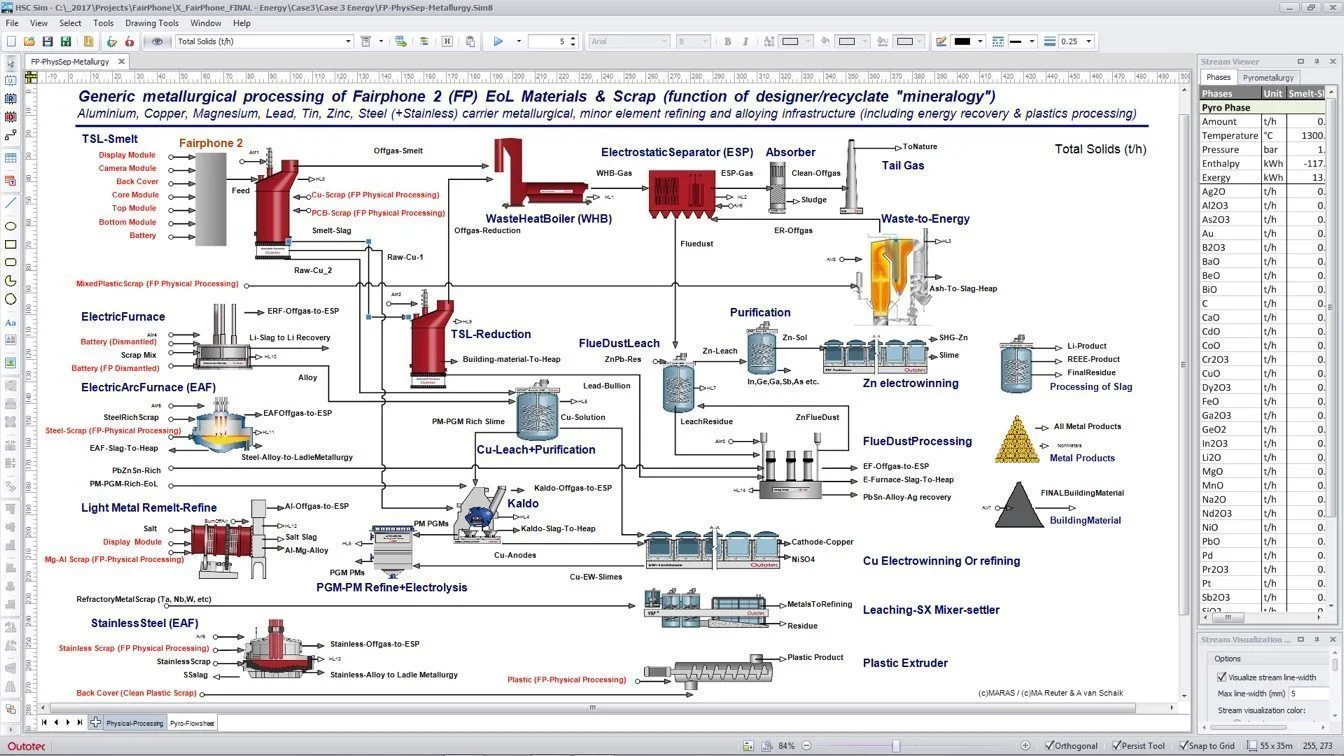Toggle the Orthogonal checkbox
The width and height of the screenshot is (1344, 756).
coord(1049,746)
